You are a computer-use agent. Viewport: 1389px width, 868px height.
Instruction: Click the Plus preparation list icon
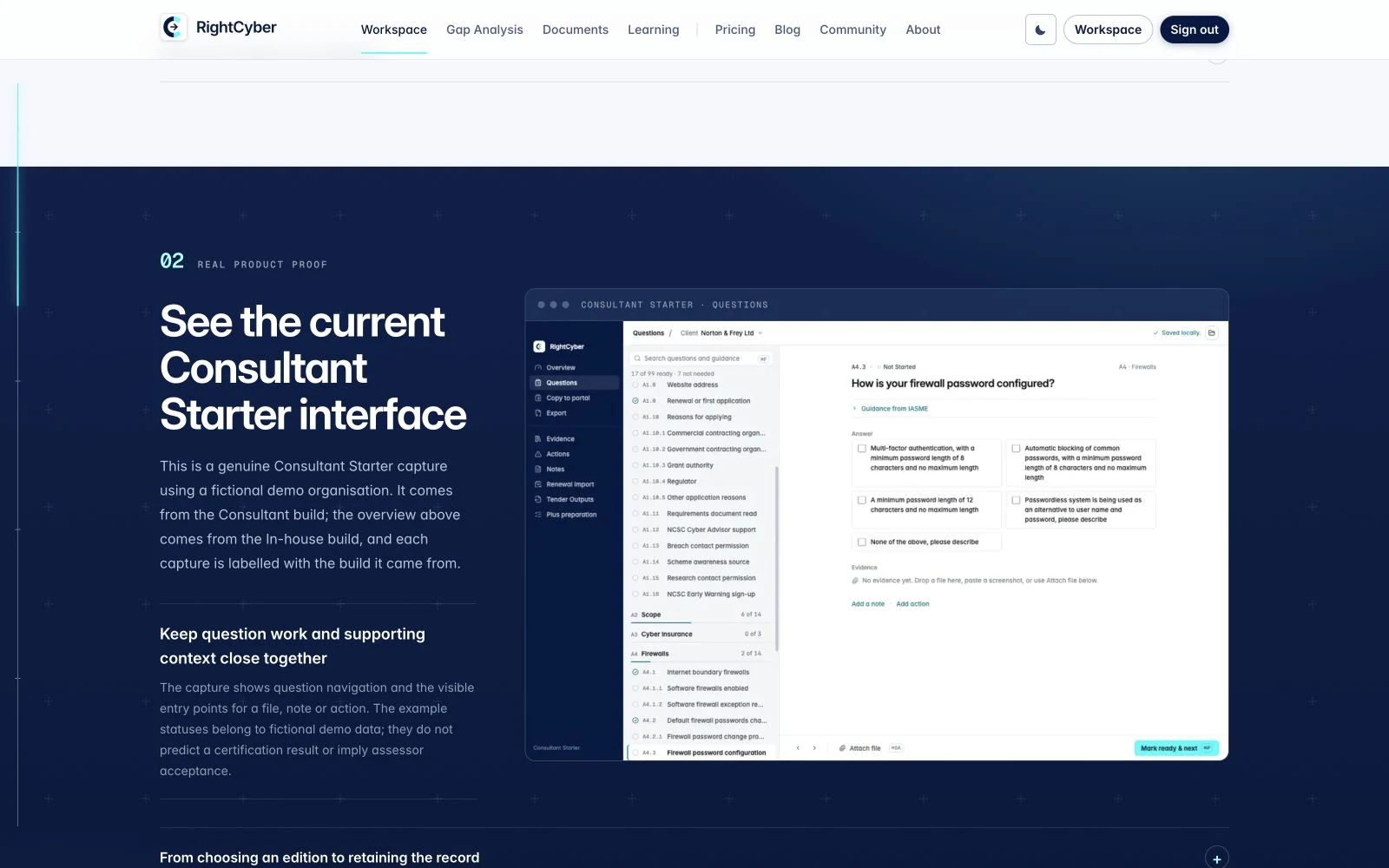pyautogui.click(x=538, y=515)
